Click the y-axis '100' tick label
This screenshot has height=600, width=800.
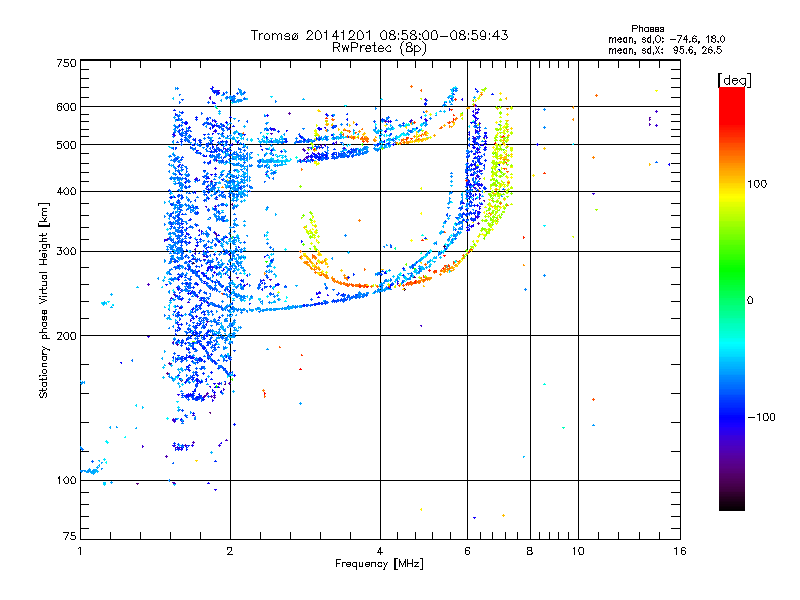pyautogui.click(x=67, y=480)
